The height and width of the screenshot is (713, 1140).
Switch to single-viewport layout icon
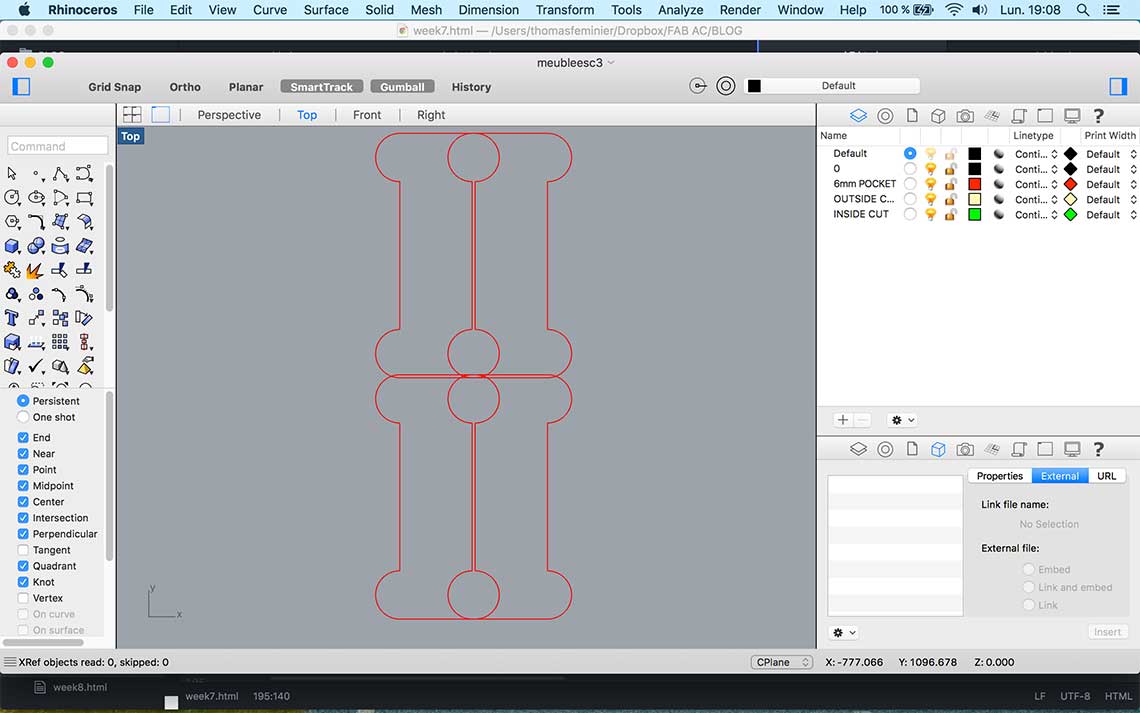(161, 114)
